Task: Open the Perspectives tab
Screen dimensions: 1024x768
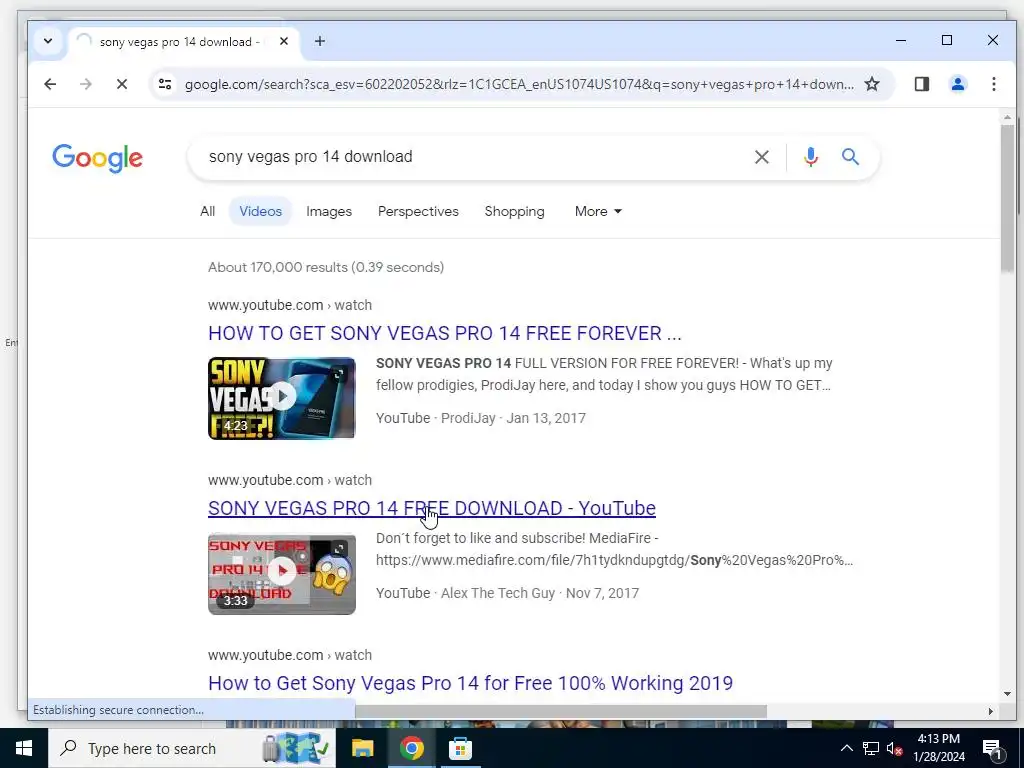Action: [418, 212]
